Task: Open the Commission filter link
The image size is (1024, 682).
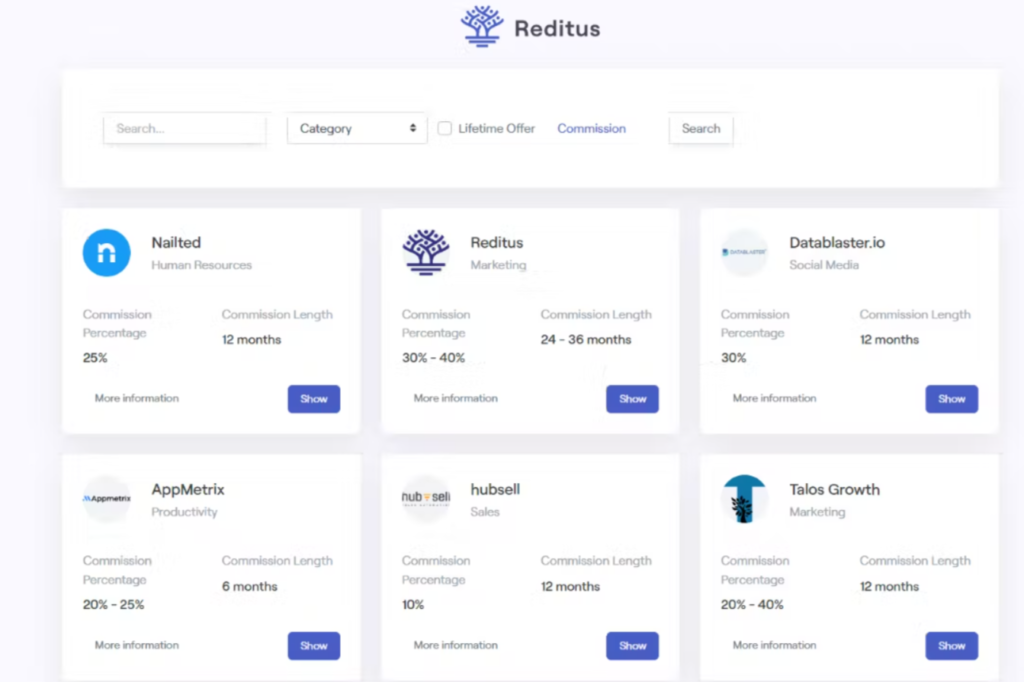Action: click(591, 129)
